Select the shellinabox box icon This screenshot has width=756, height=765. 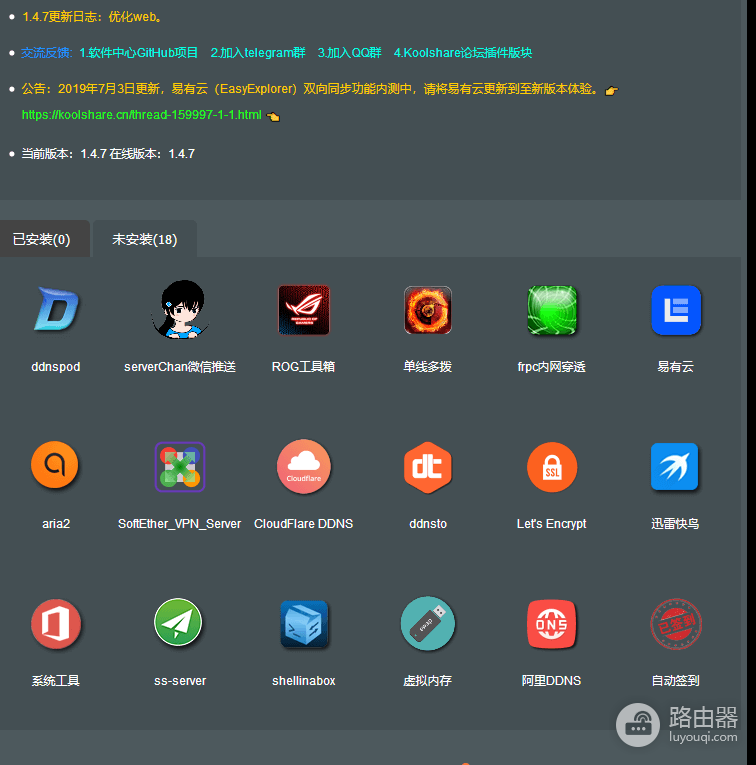(304, 624)
